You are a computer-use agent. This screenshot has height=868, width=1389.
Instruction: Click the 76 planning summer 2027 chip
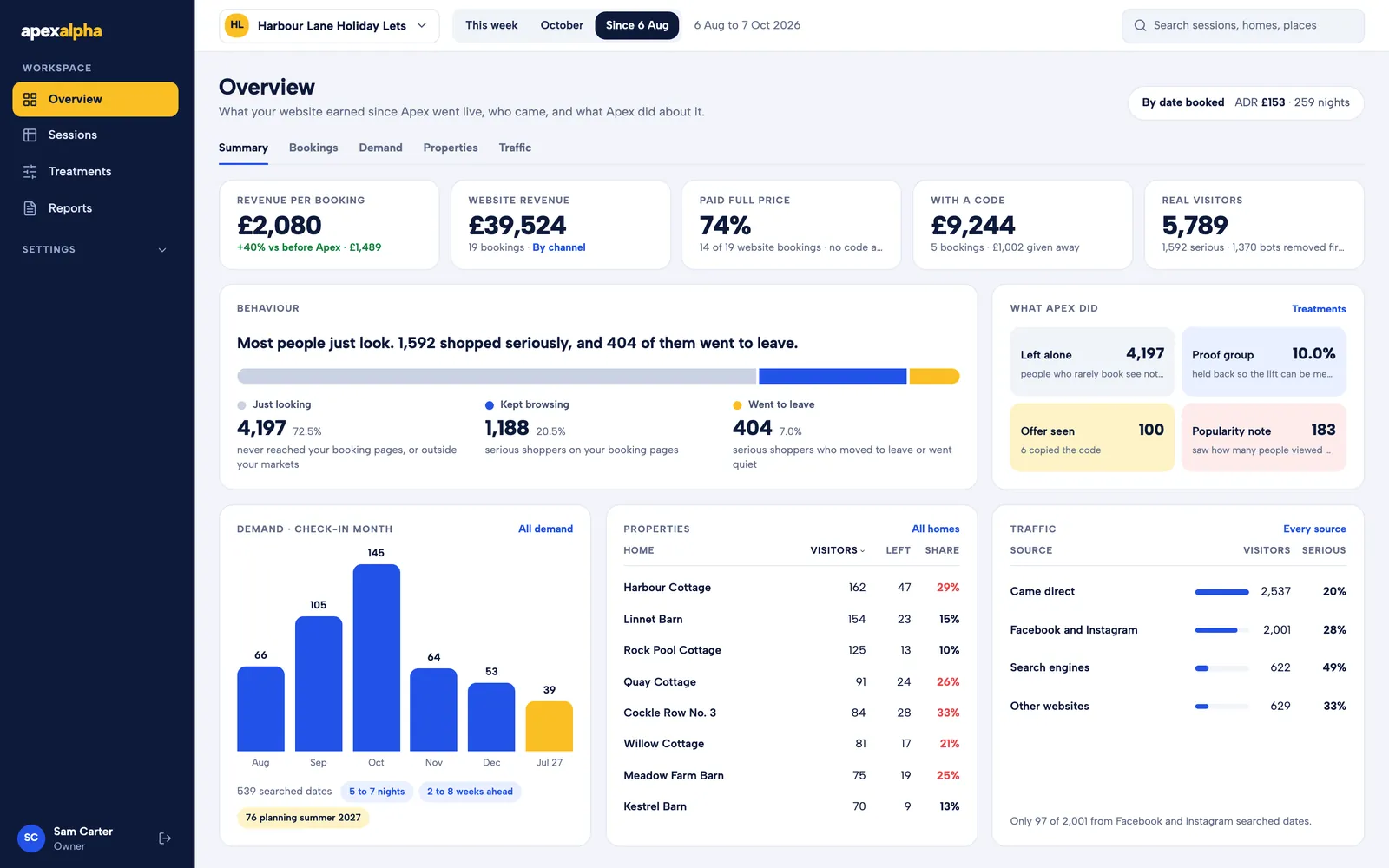coord(303,818)
